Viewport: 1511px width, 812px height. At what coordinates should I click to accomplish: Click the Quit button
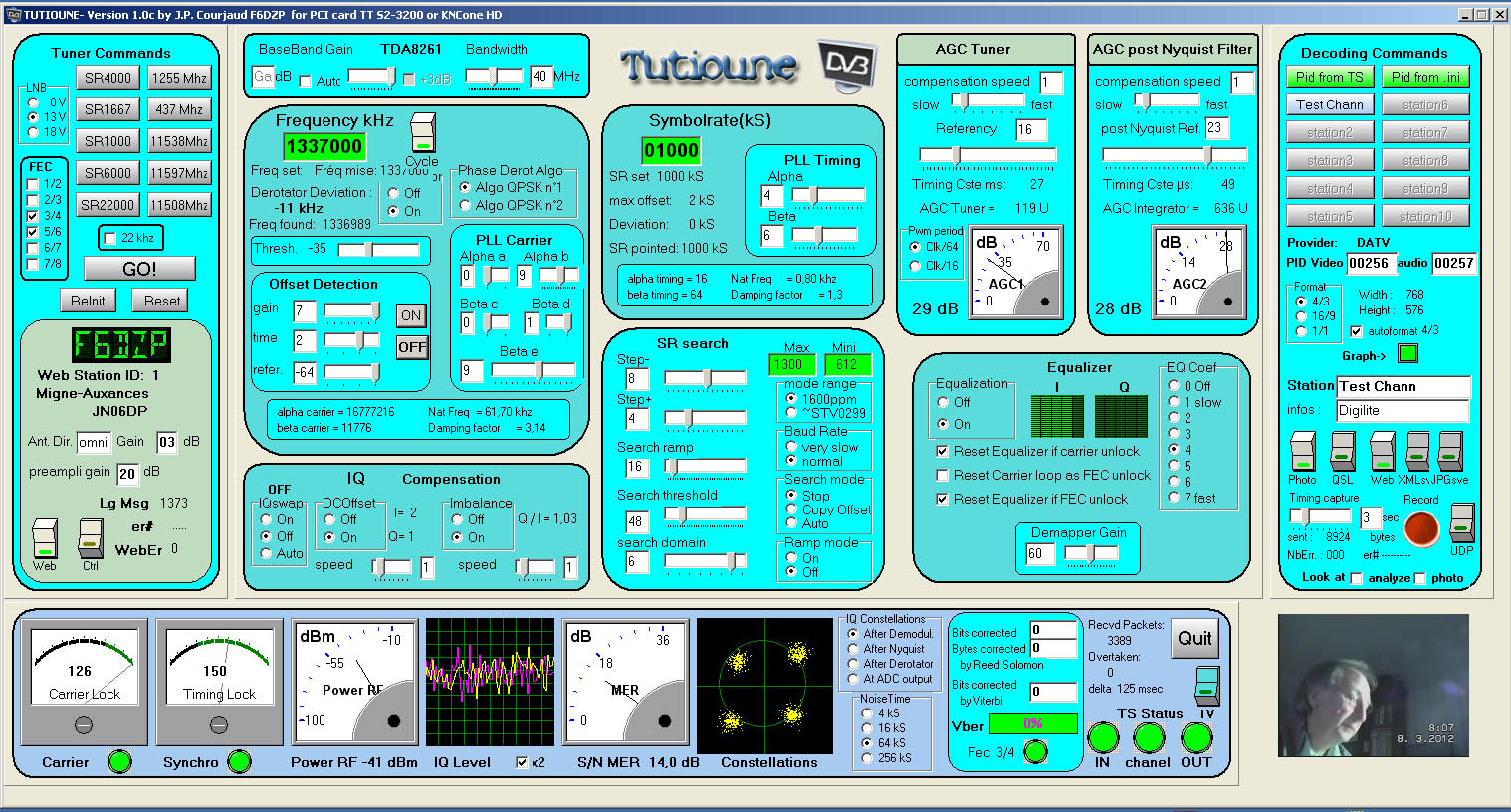(x=1194, y=639)
